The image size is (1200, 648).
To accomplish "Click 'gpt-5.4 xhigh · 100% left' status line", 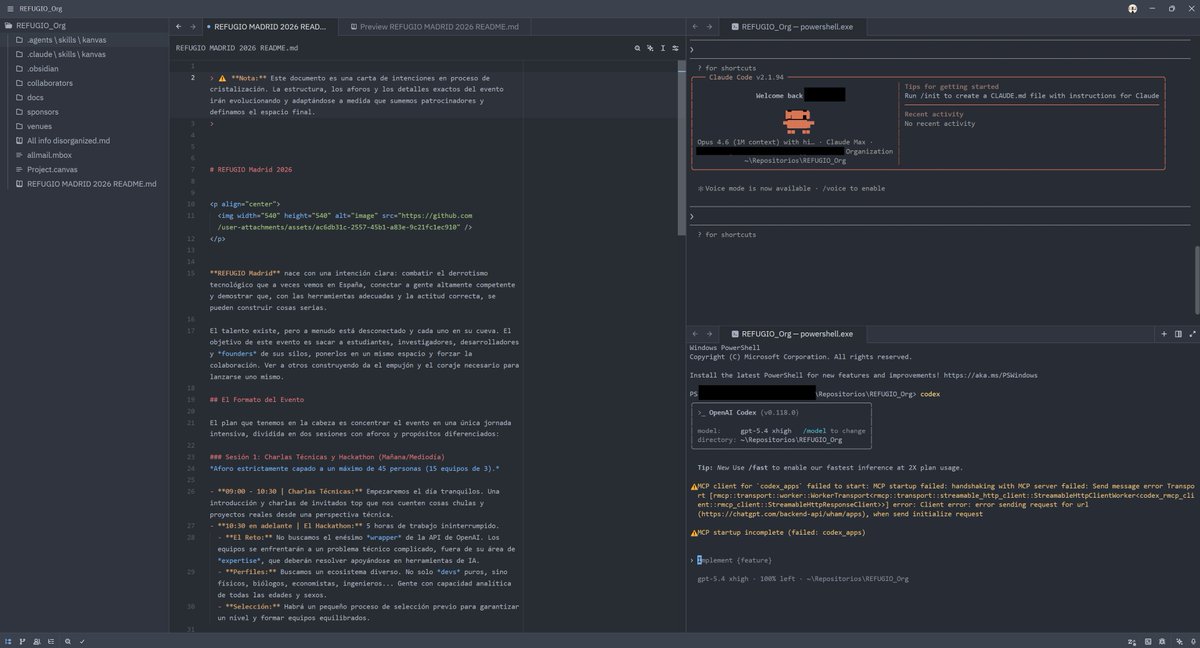I will (803, 578).
